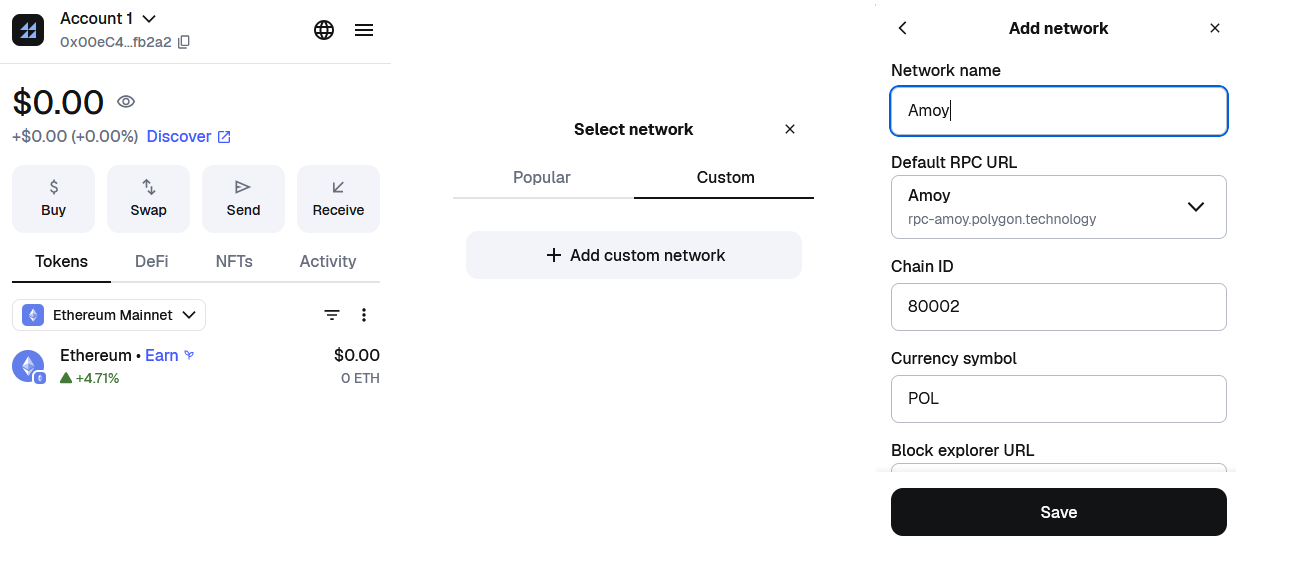Toggle balance visibility eye icon
The width and height of the screenshot is (1301, 575).
[126, 102]
